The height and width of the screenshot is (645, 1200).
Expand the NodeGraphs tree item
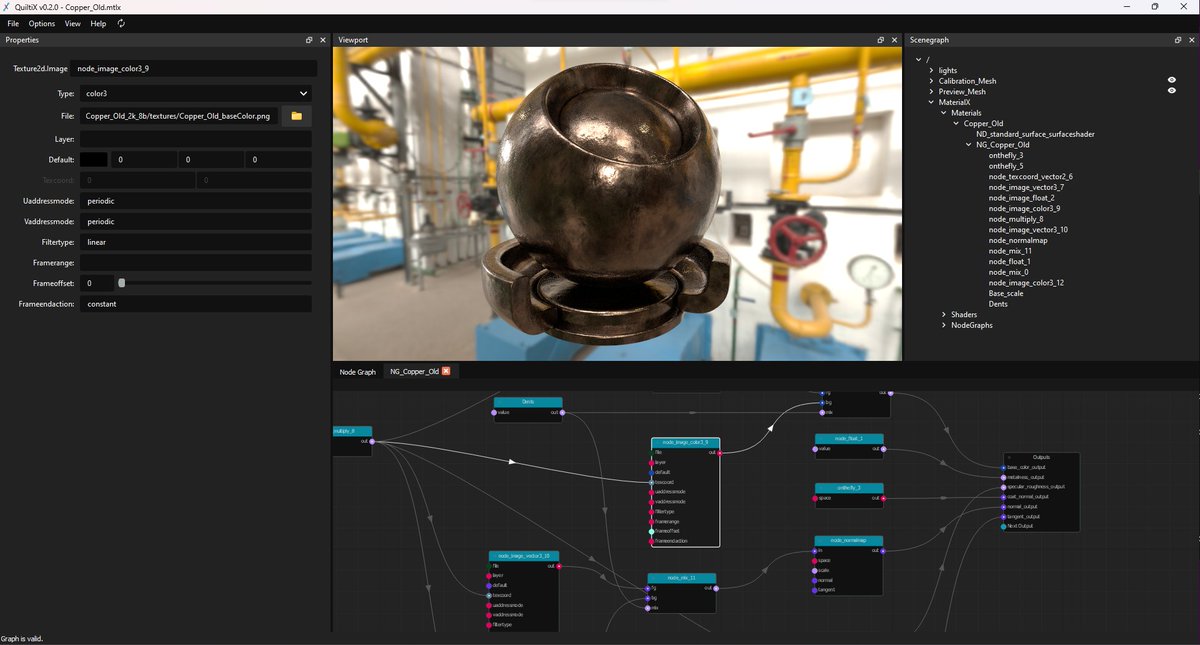943,325
